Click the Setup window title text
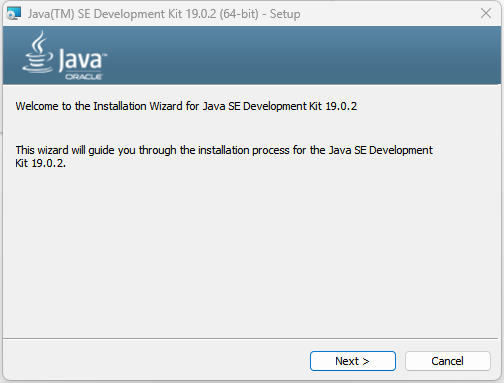The height and width of the screenshot is (383, 504). tap(164, 14)
